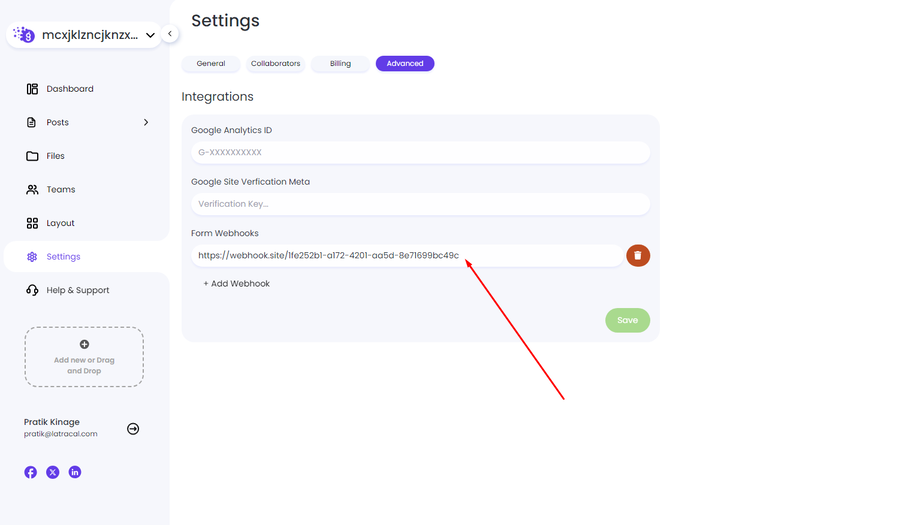Open the X (Twitter) social icon
Viewport: 920px width, 525px height.
pos(53,472)
